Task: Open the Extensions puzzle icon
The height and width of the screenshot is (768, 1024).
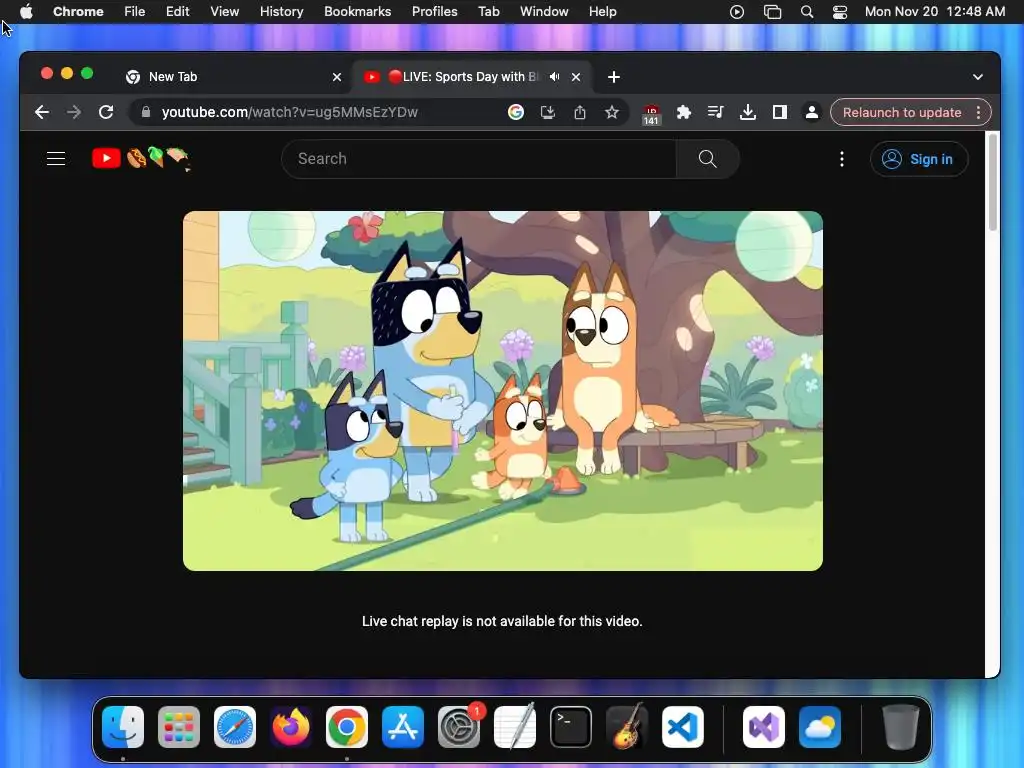Action: [x=684, y=112]
